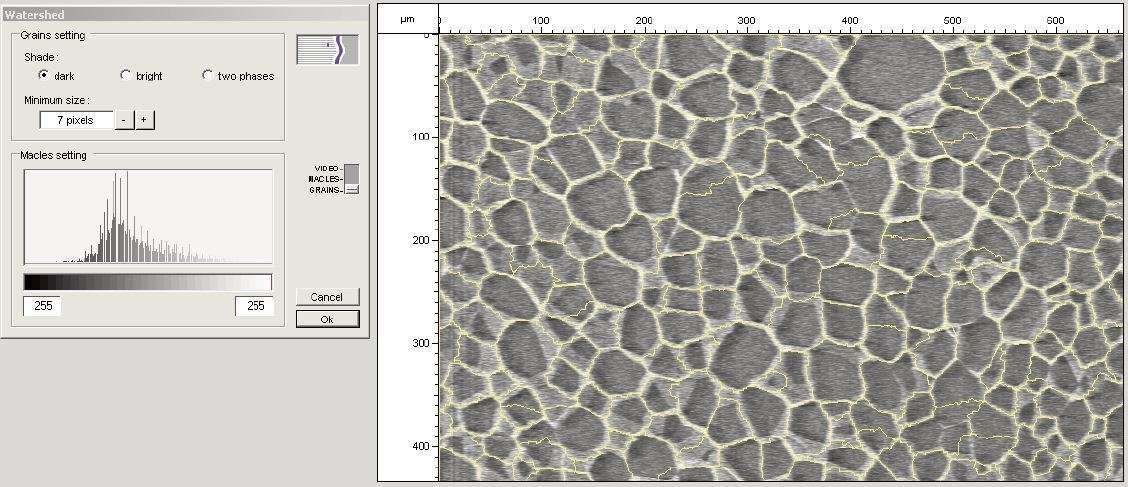Confirm watershed with Ok button
The image size is (1128, 487).
tap(327, 319)
